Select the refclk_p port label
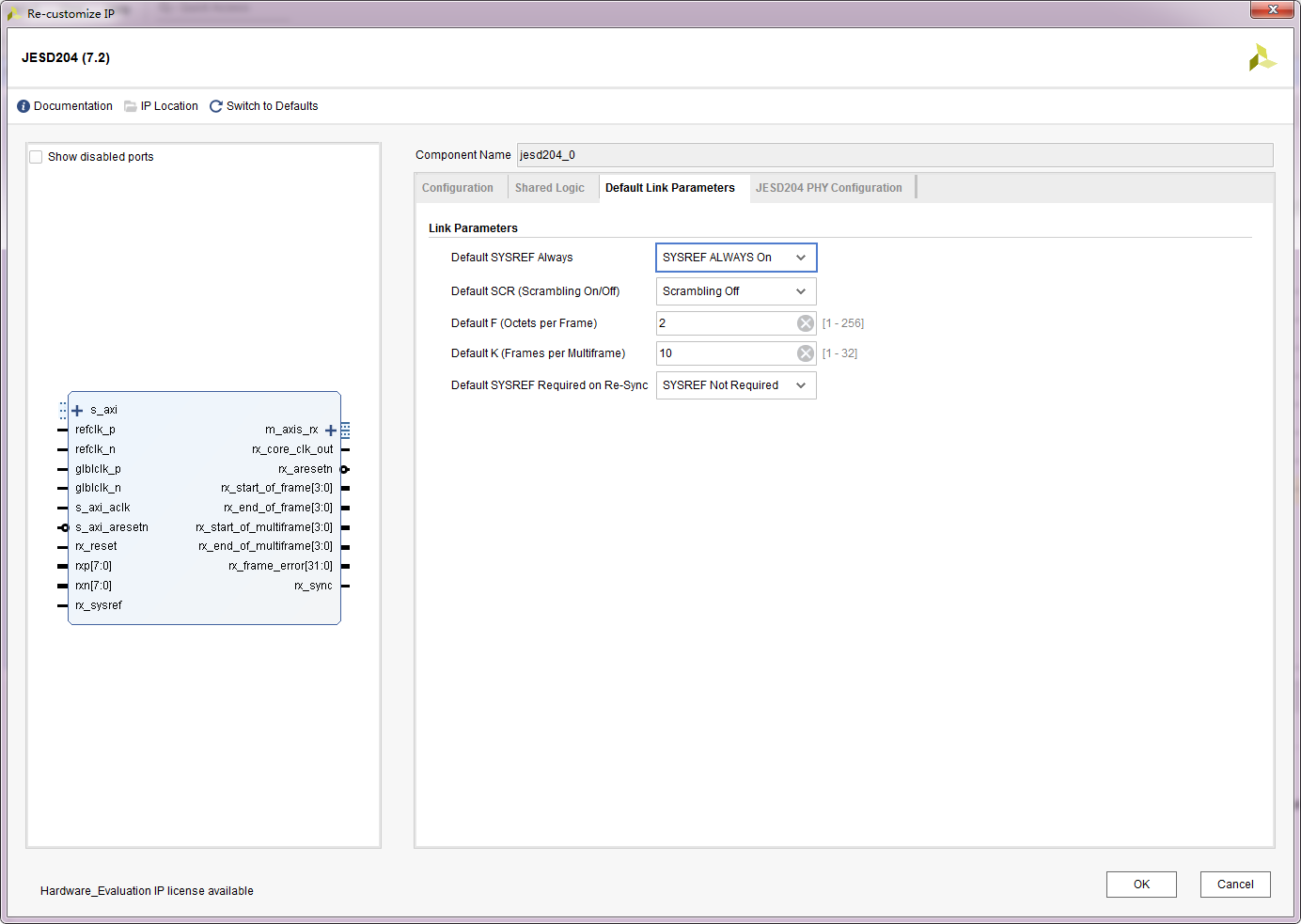 (x=95, y=430)
